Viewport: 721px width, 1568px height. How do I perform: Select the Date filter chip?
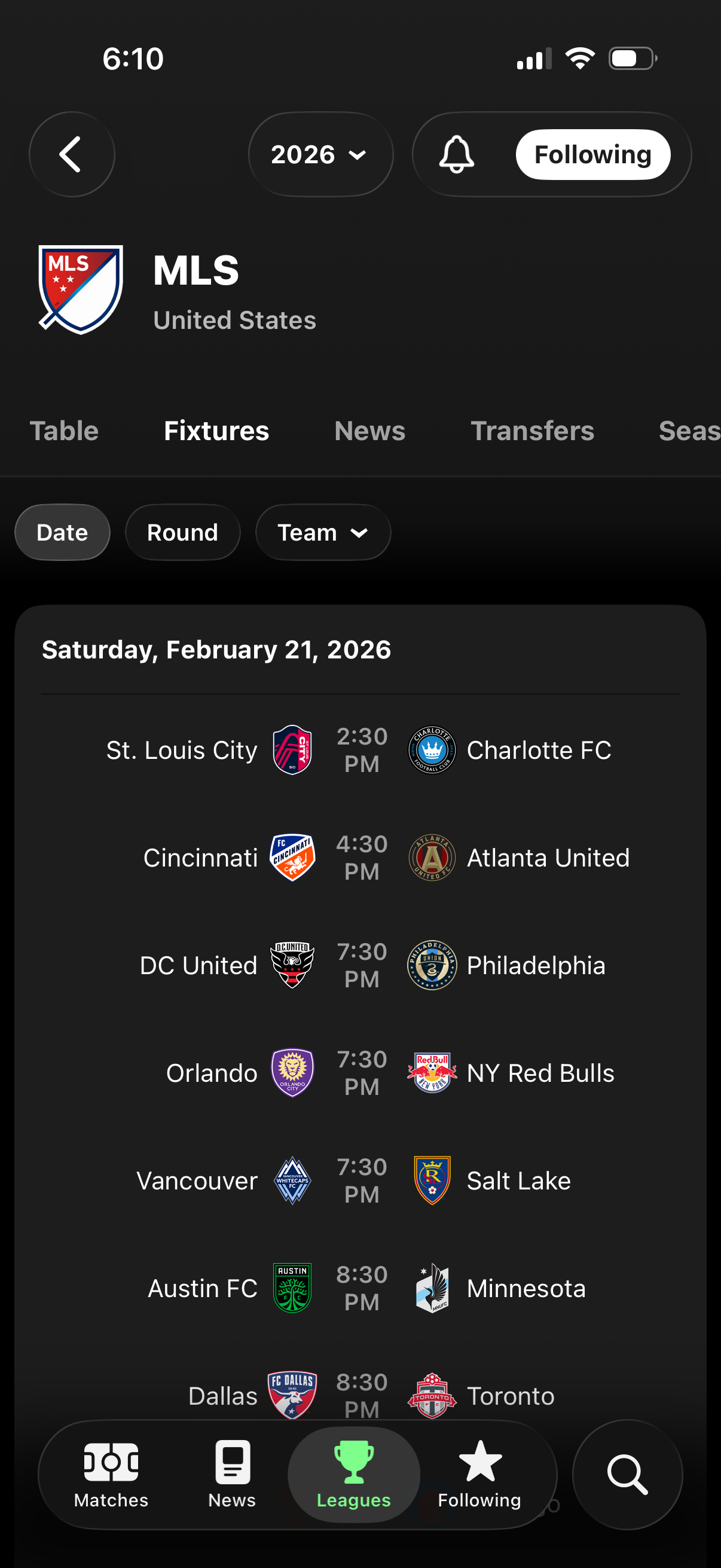tap(62, 533)
